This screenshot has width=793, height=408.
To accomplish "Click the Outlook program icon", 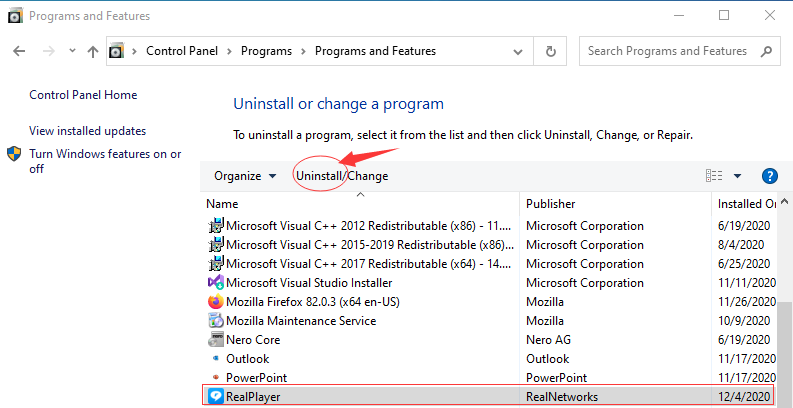I will [x=216, y=358].
